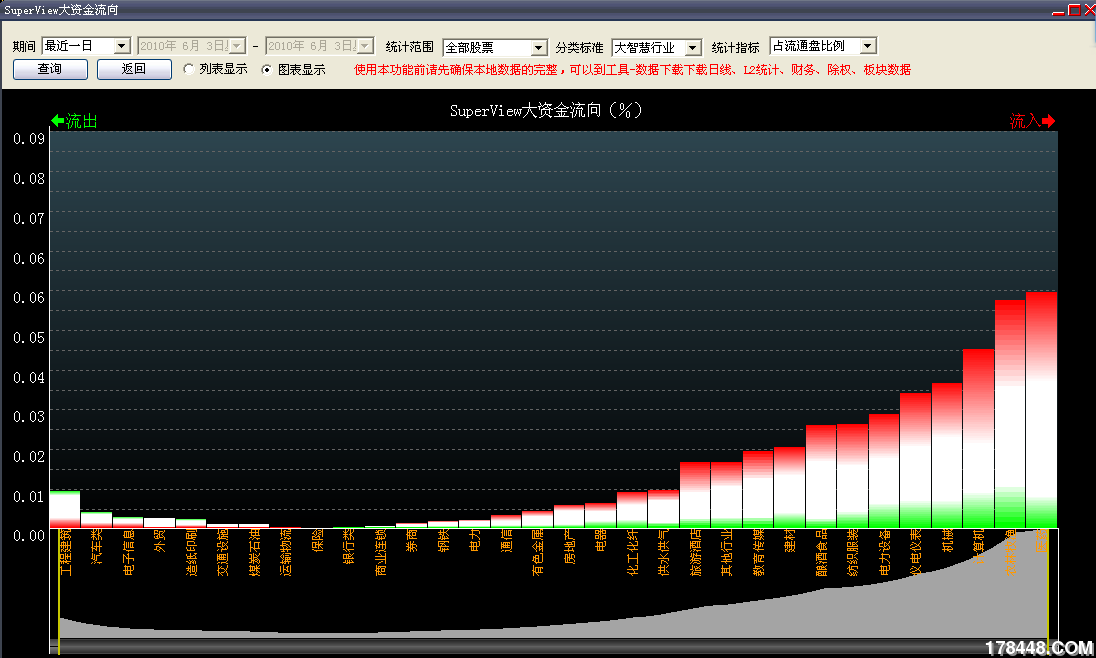Click the 查询 query button
Viewport: 1096px width, 658px height.
pos(50,69)
